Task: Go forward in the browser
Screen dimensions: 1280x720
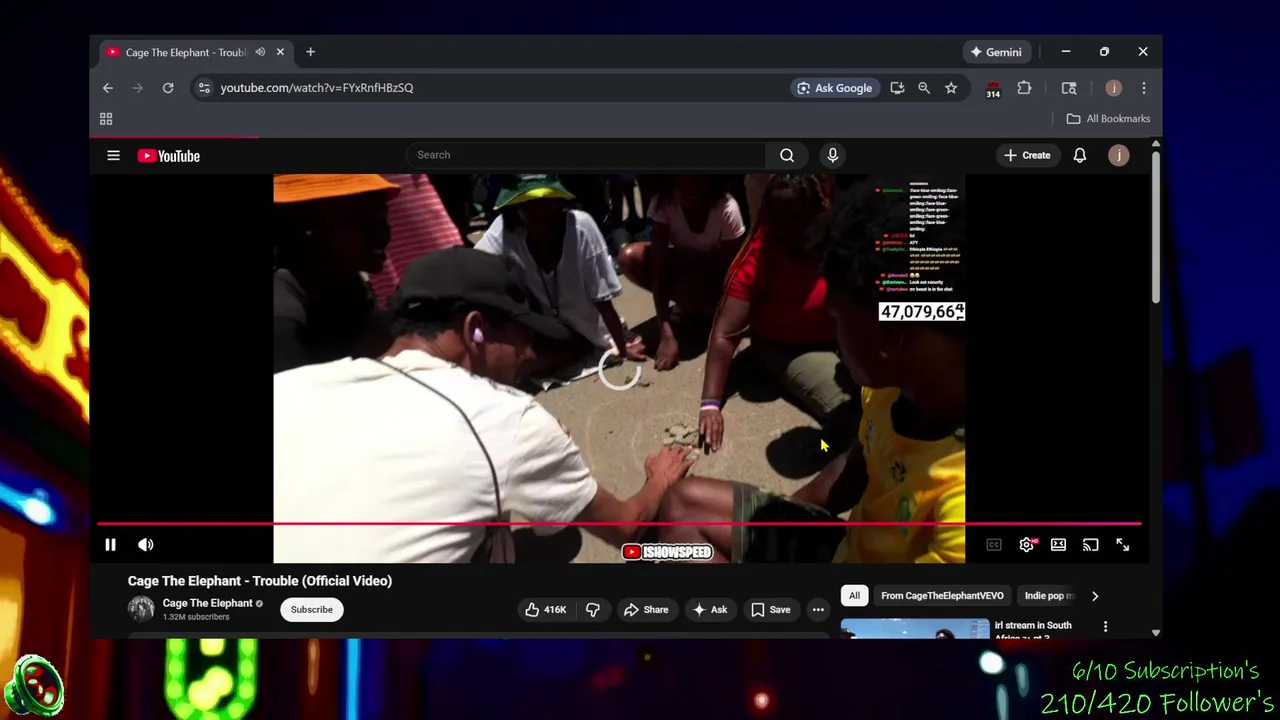Action: 138,88
